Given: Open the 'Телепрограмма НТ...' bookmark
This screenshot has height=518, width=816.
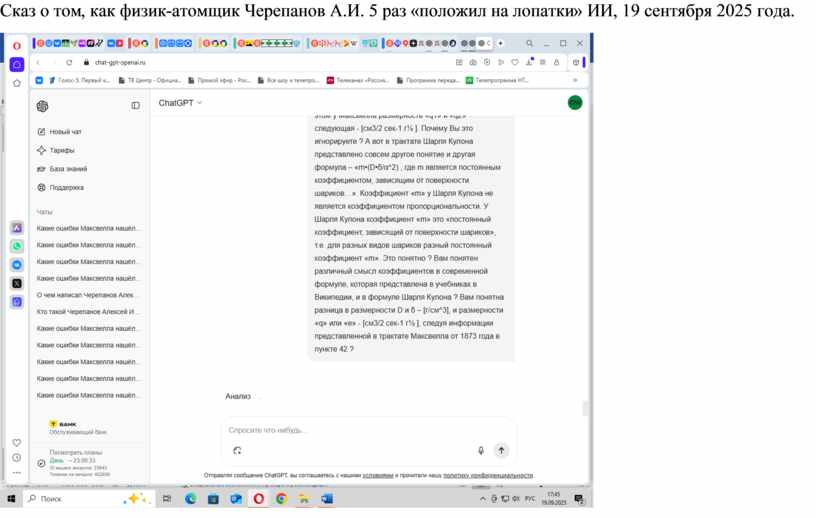Looking at the screenshot, I should point(496,81).
